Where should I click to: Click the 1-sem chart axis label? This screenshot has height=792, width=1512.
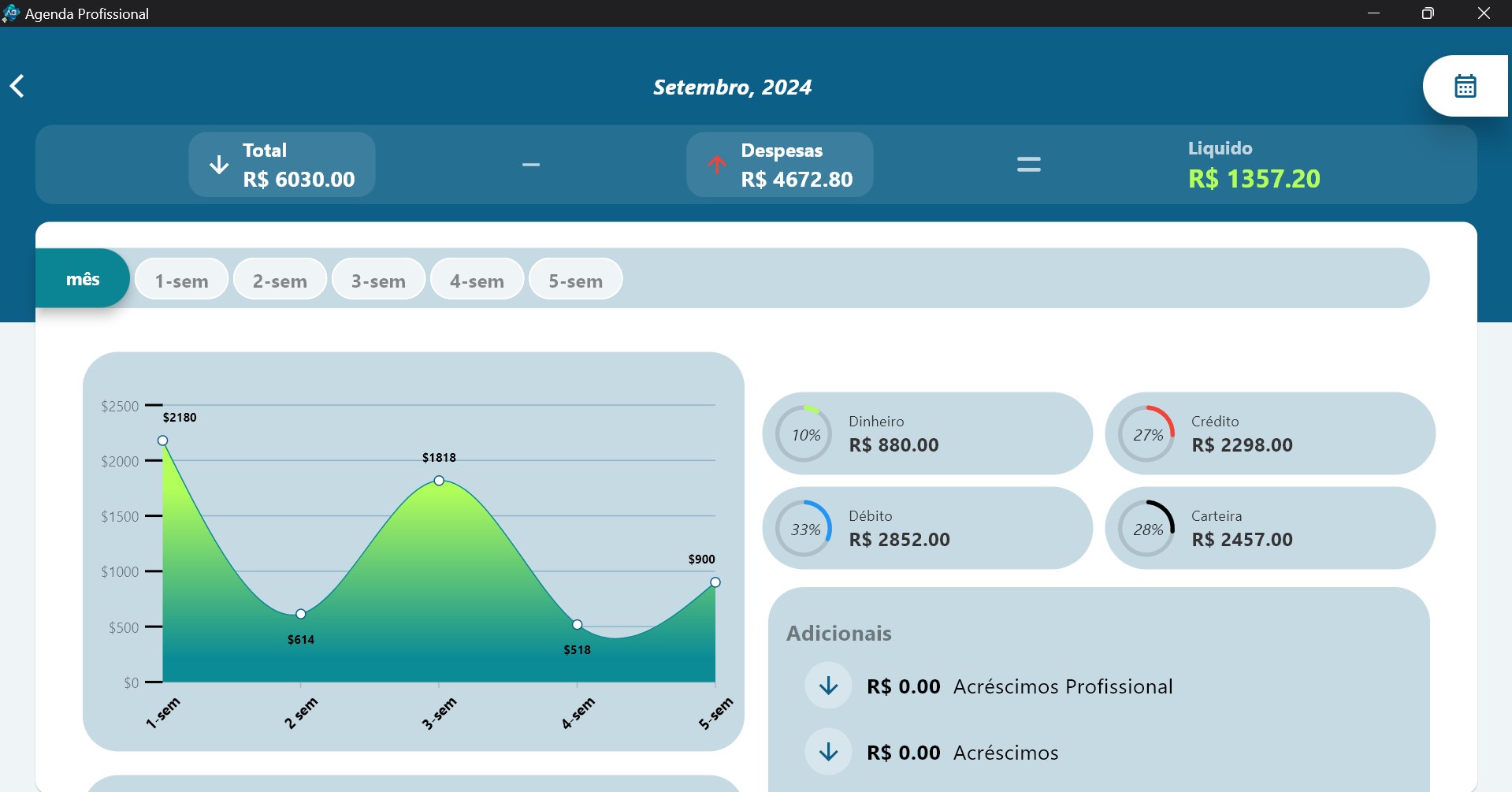pyautogui.click(x=163, y=713)
